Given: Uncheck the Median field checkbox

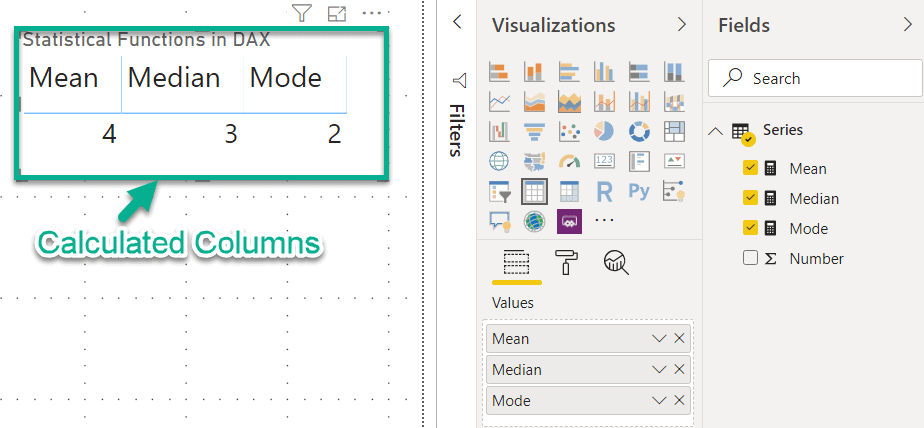Looking at the screenshot, I should (751, 198).
